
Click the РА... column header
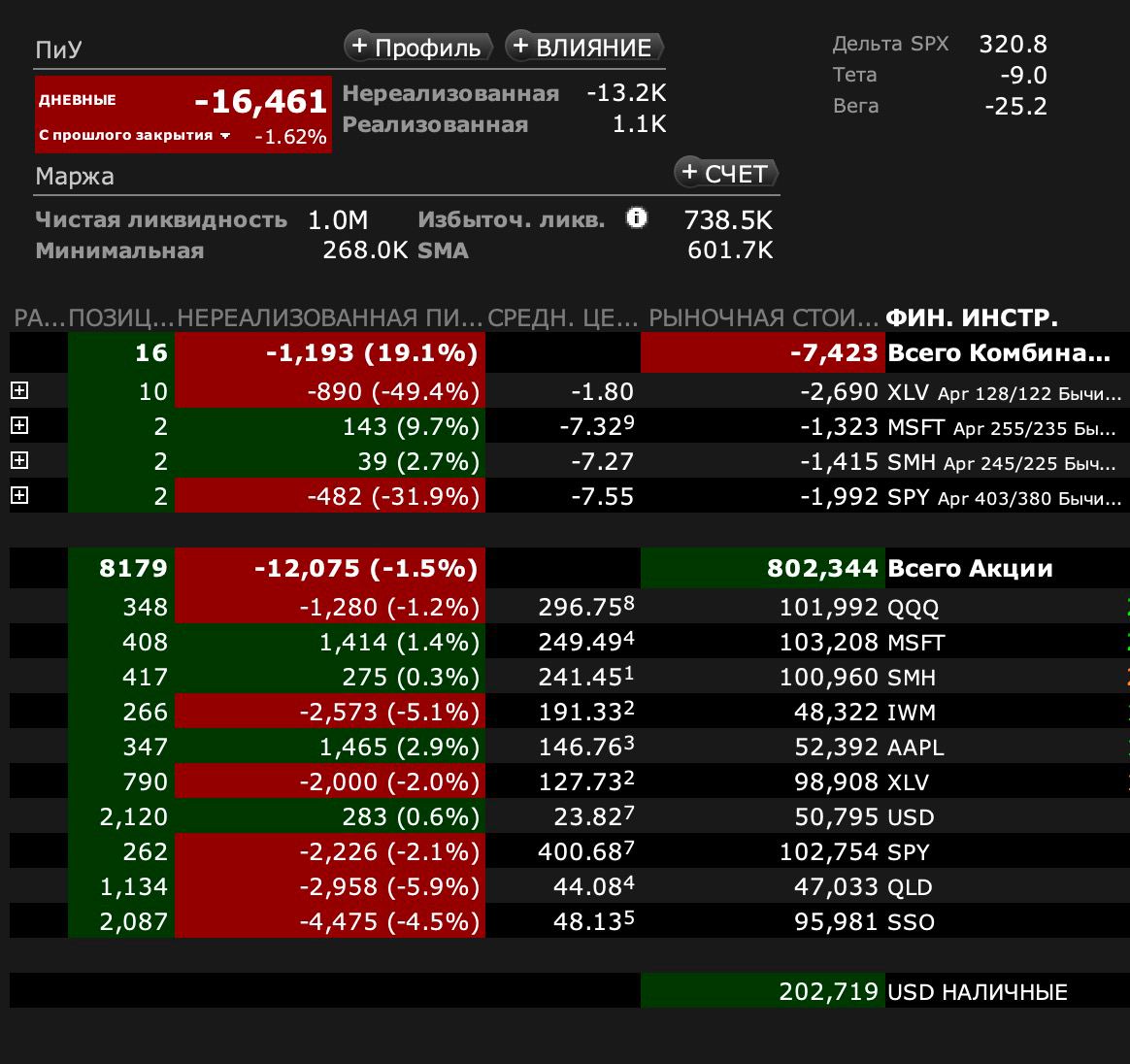click(39, 317)
